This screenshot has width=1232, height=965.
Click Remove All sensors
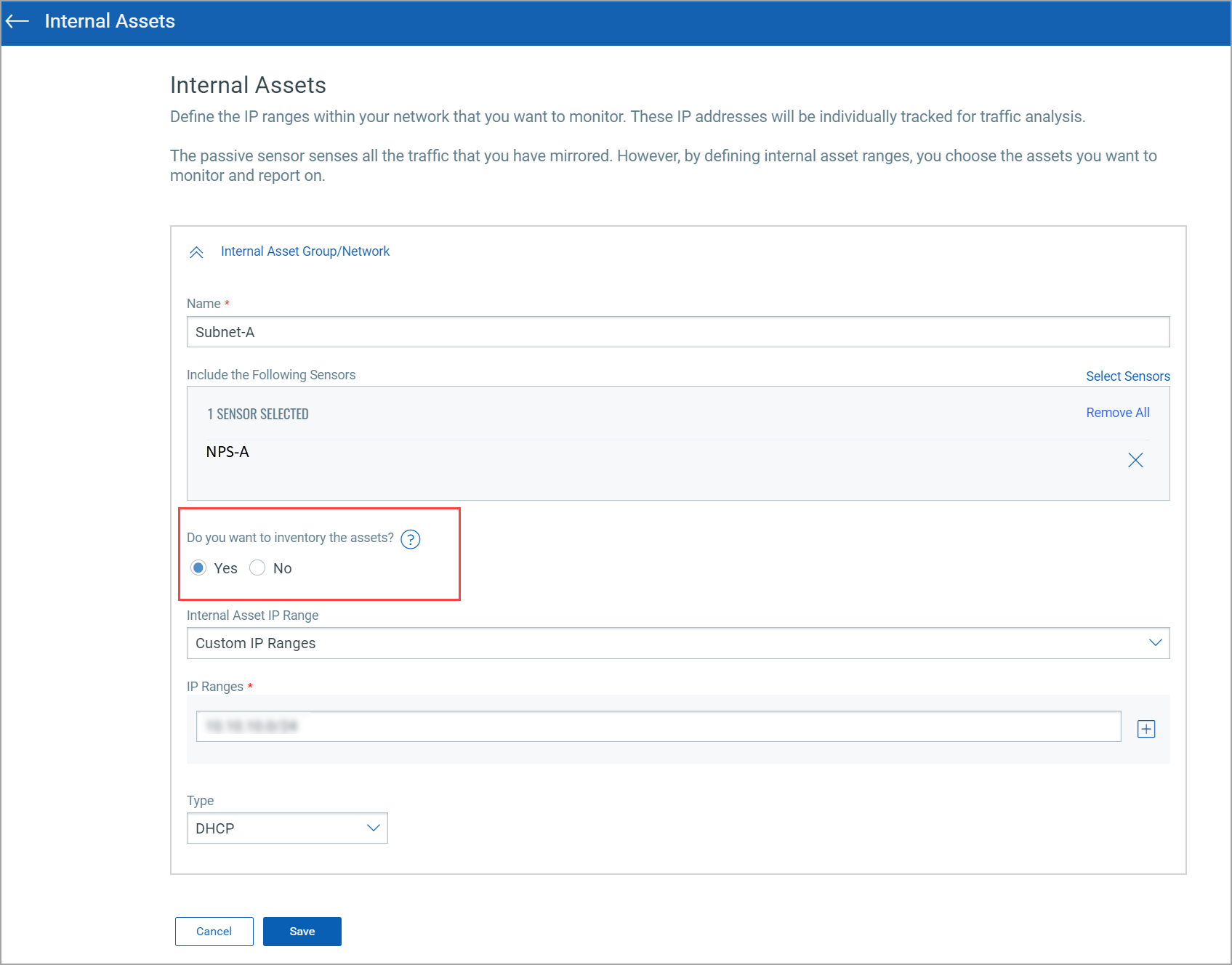pos(1117,412)
